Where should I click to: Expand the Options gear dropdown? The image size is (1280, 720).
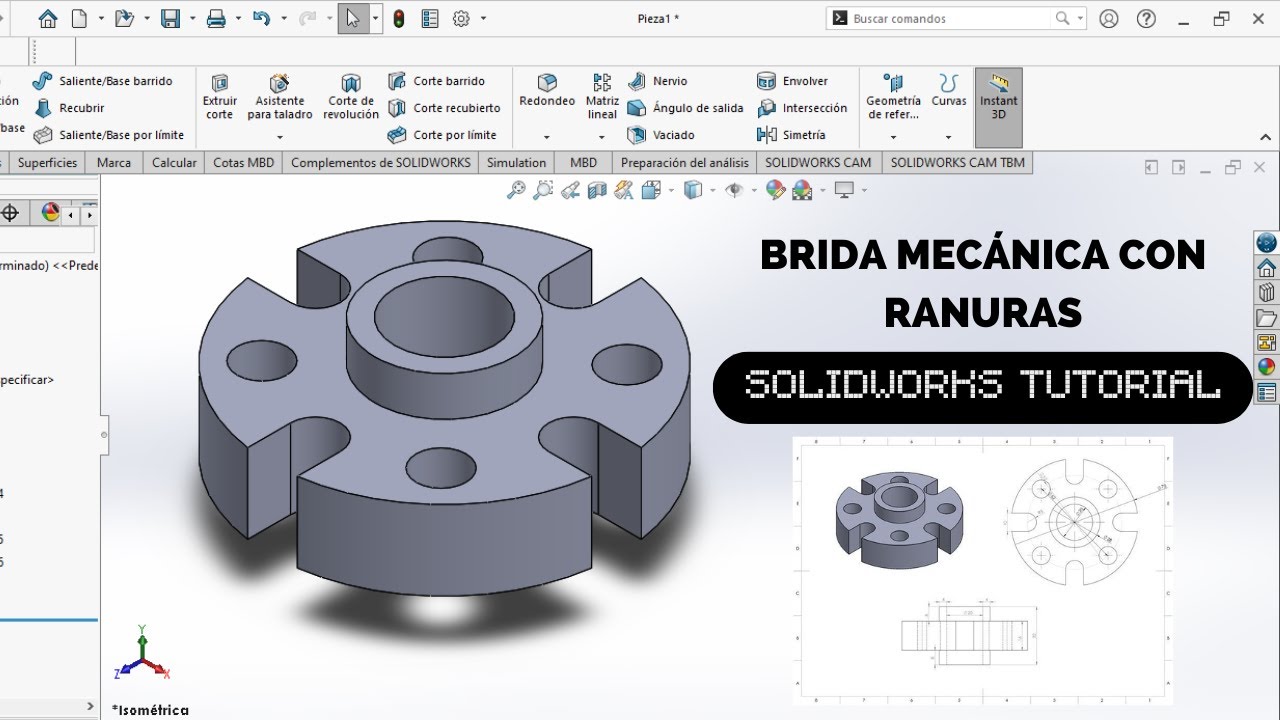pyautogui.click(x=484, y=18)
